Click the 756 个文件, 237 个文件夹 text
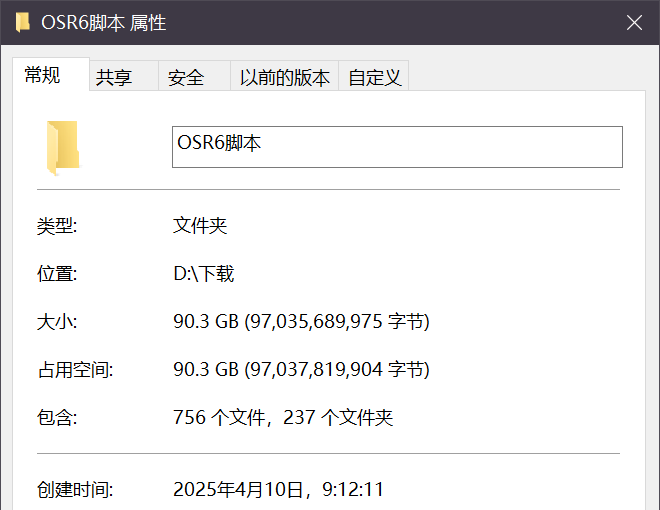This screenshot has width=660, height=510. click(283, 417)
